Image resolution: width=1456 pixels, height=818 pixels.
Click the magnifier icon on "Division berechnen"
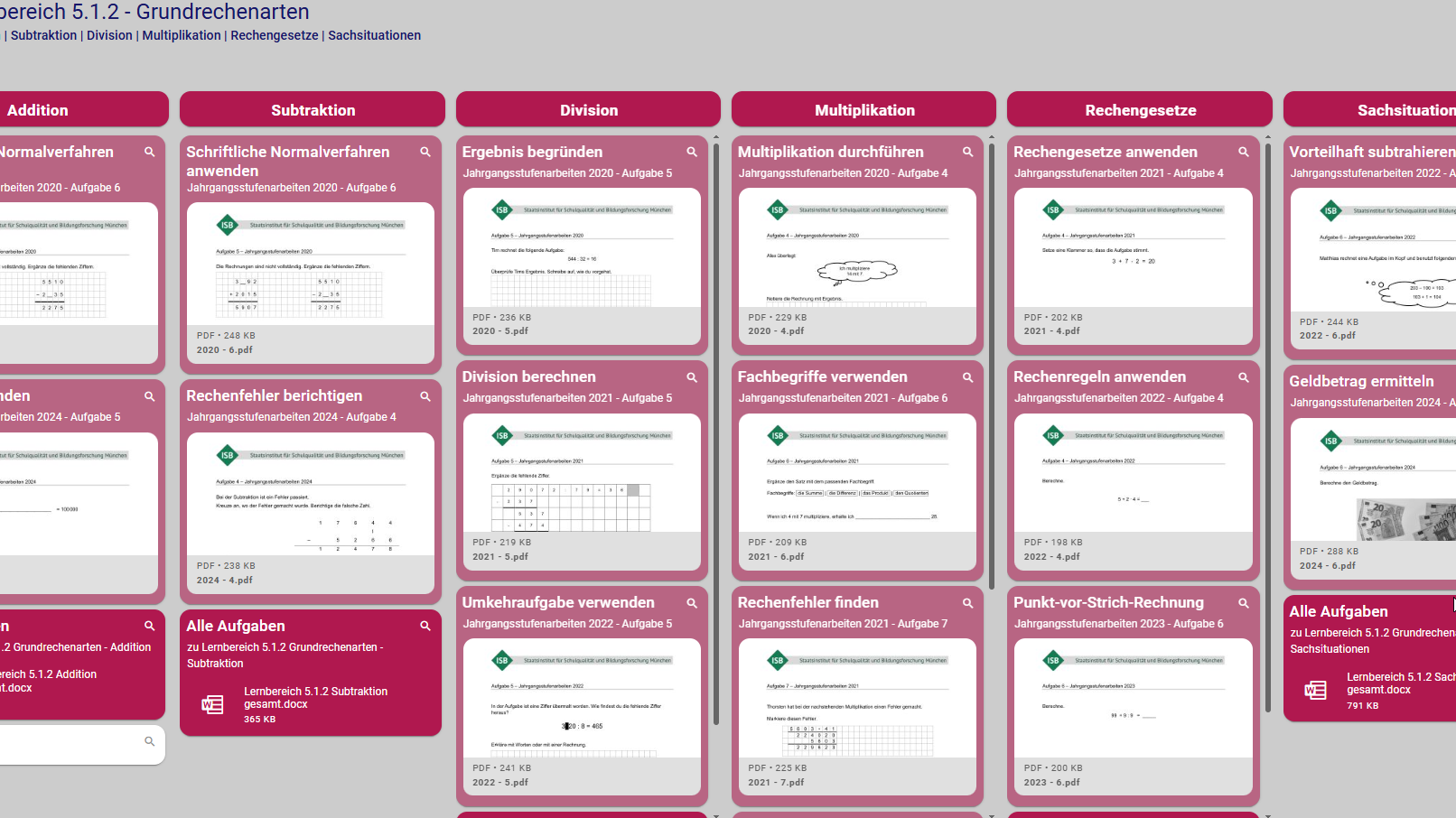coord(692,376)
